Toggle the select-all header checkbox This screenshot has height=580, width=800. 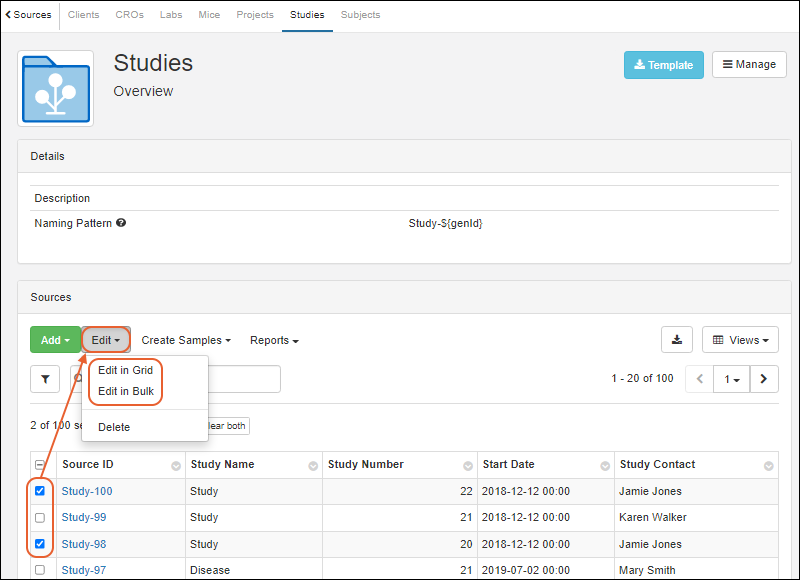click(x=40, y=465)
